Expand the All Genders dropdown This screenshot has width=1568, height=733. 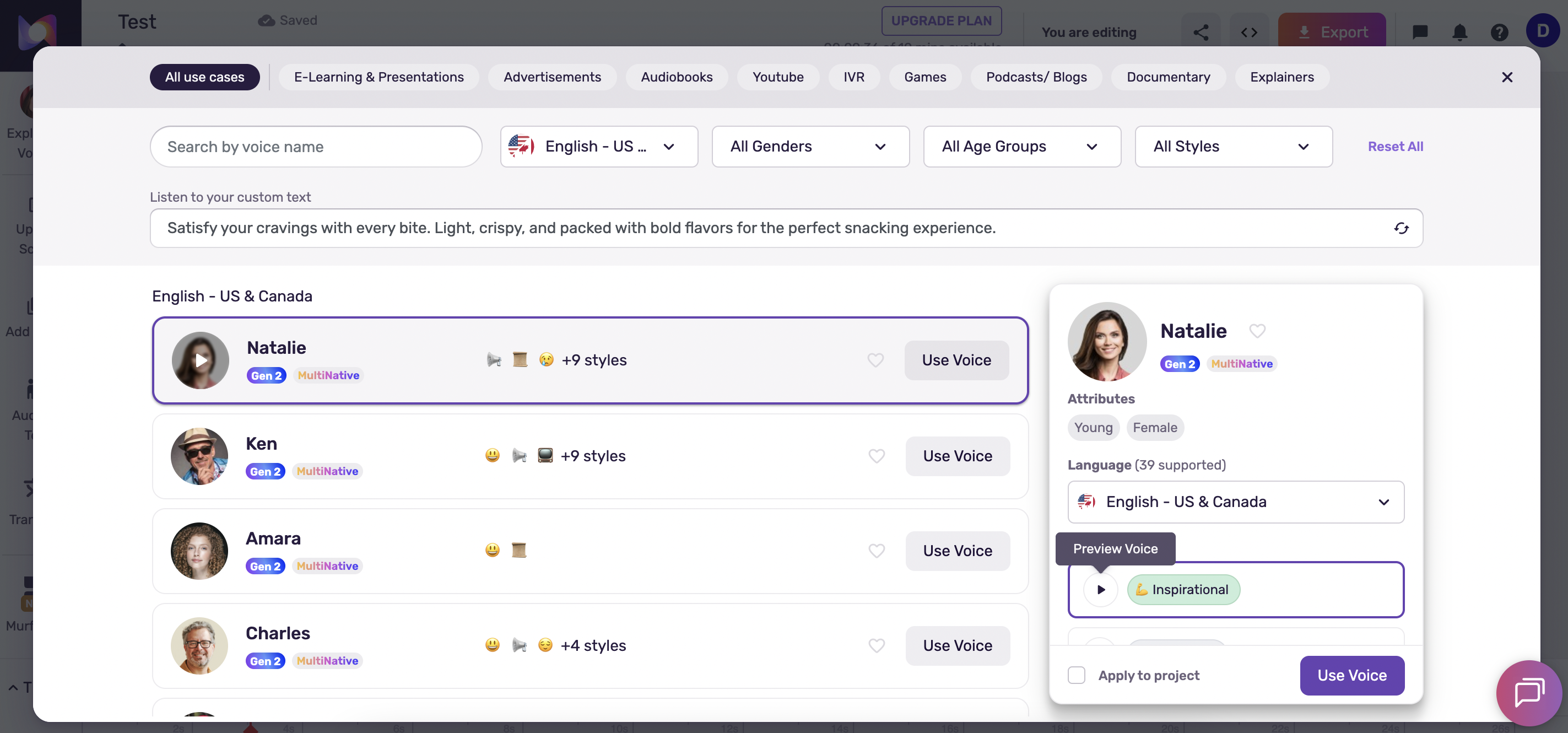[x=810, y=147]
